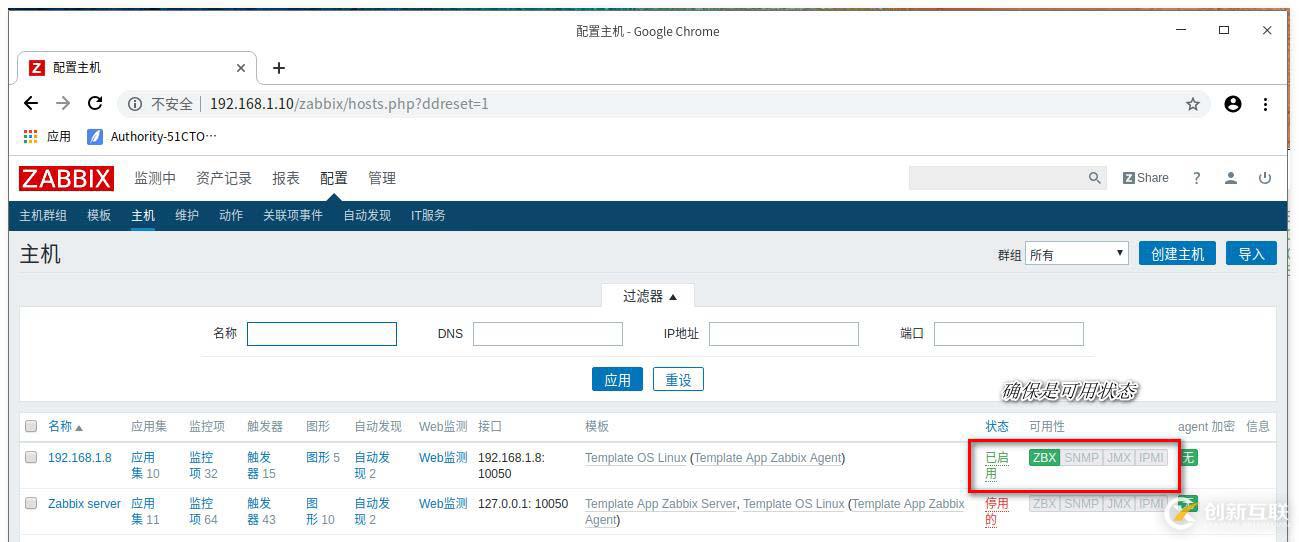Open the 监测中 menu
This screenshot has height=542, width=1299.
click(155, 178)
